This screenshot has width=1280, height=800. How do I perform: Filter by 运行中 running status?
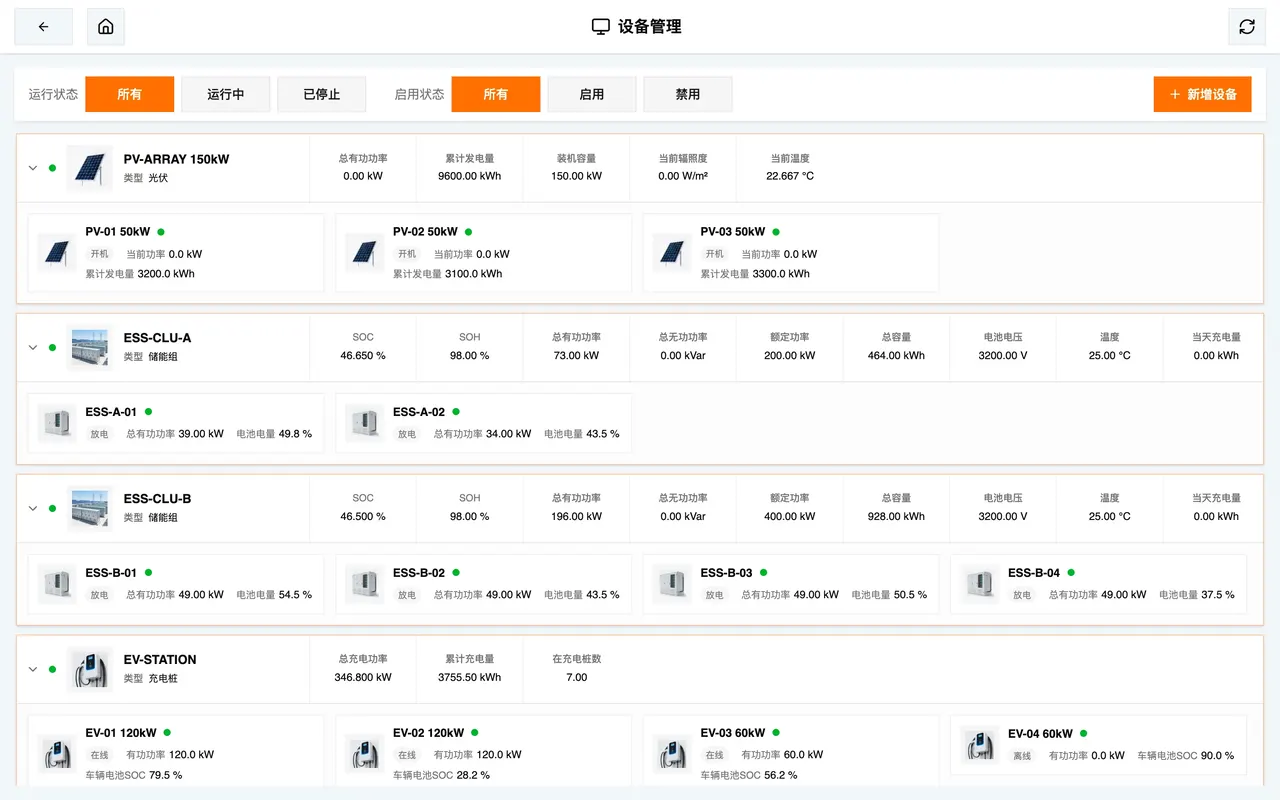click(x=226, y=94)
